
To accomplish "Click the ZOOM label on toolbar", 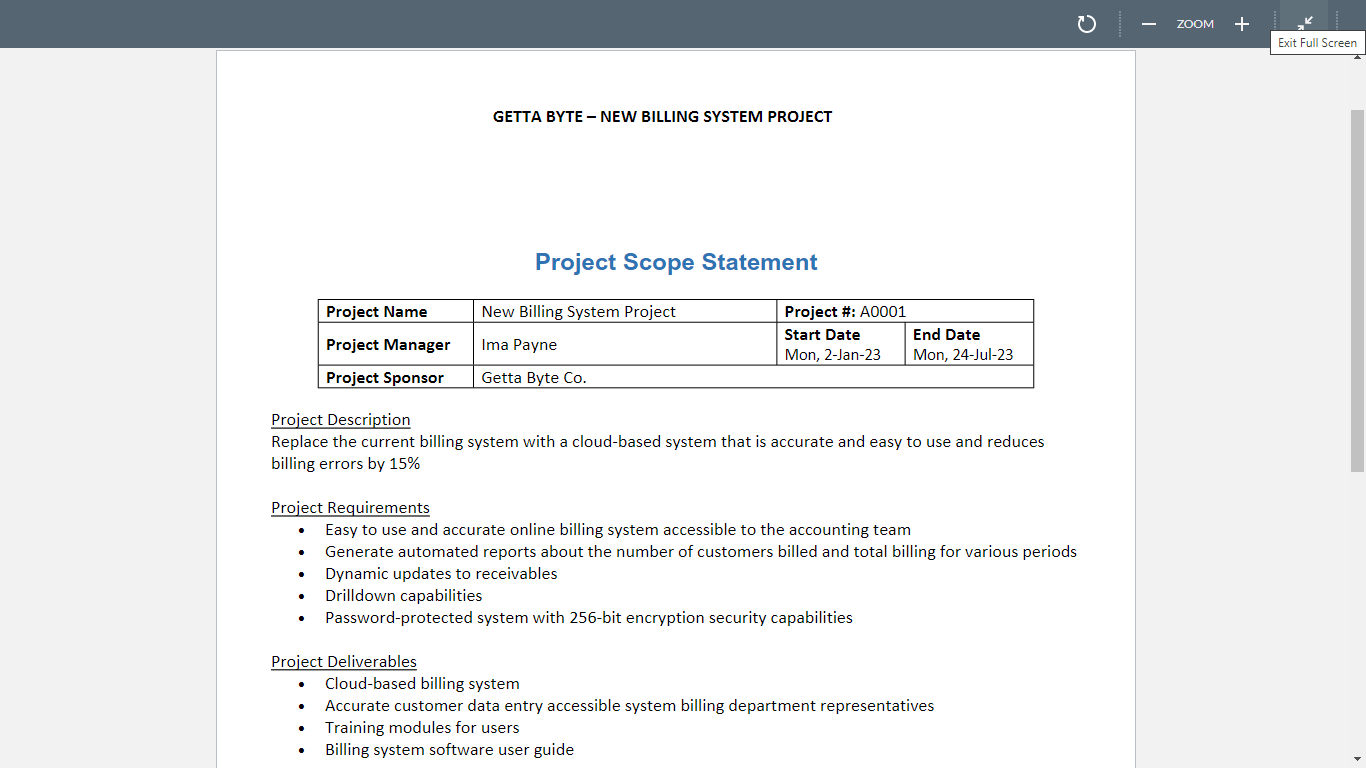I will tap(1194, 24).
